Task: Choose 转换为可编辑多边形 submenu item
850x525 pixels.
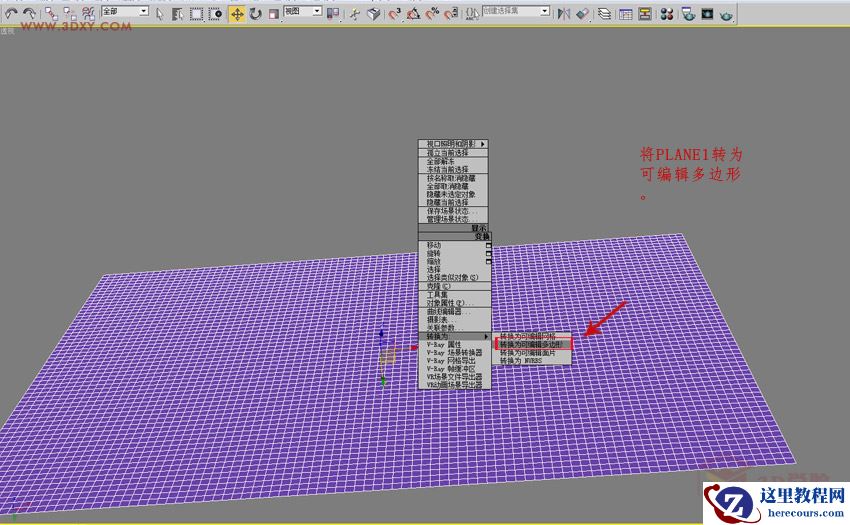Action: coord(531,344)
